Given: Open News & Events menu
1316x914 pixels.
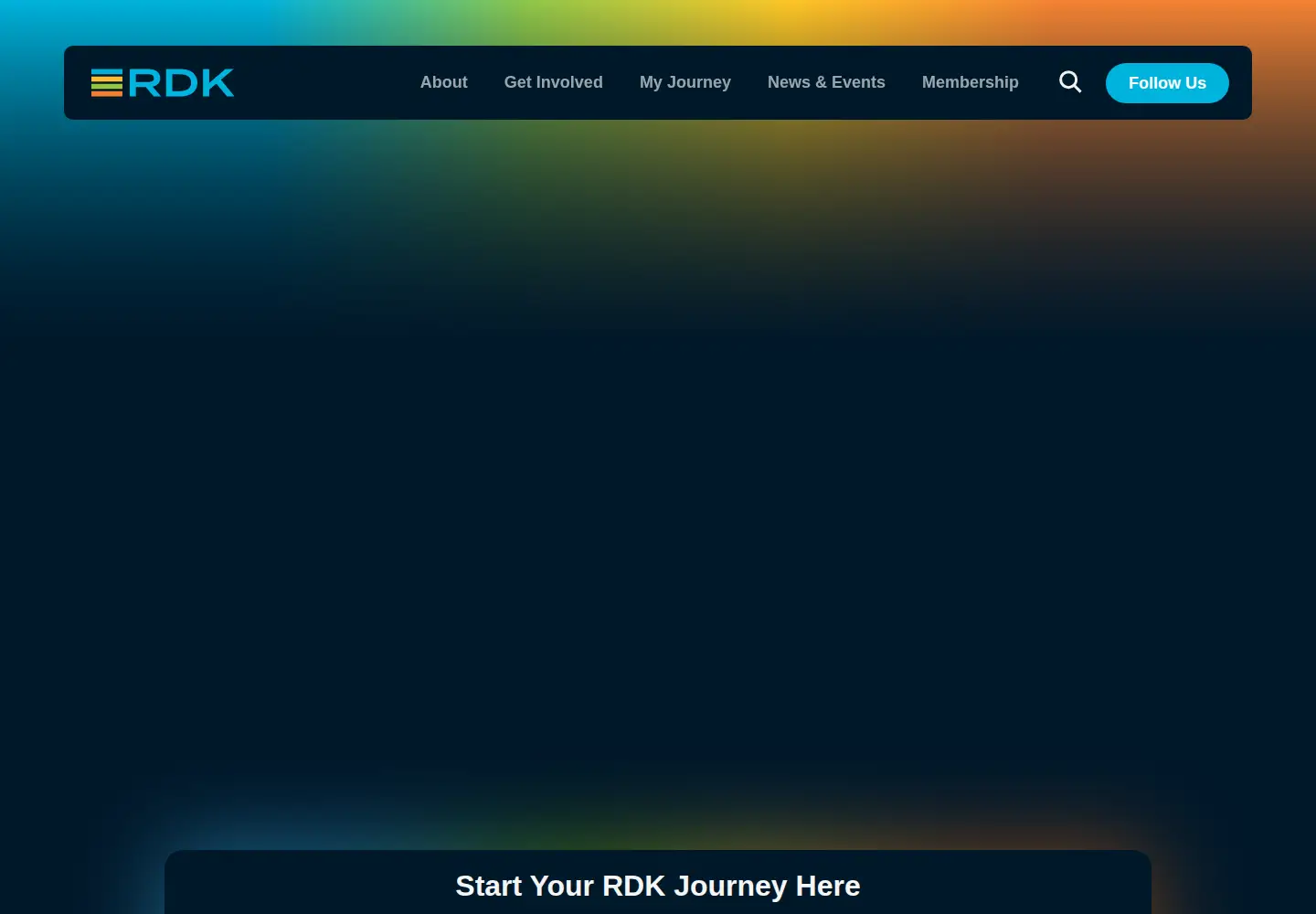Looking at the screenshot, I should [x=826, y=82].
